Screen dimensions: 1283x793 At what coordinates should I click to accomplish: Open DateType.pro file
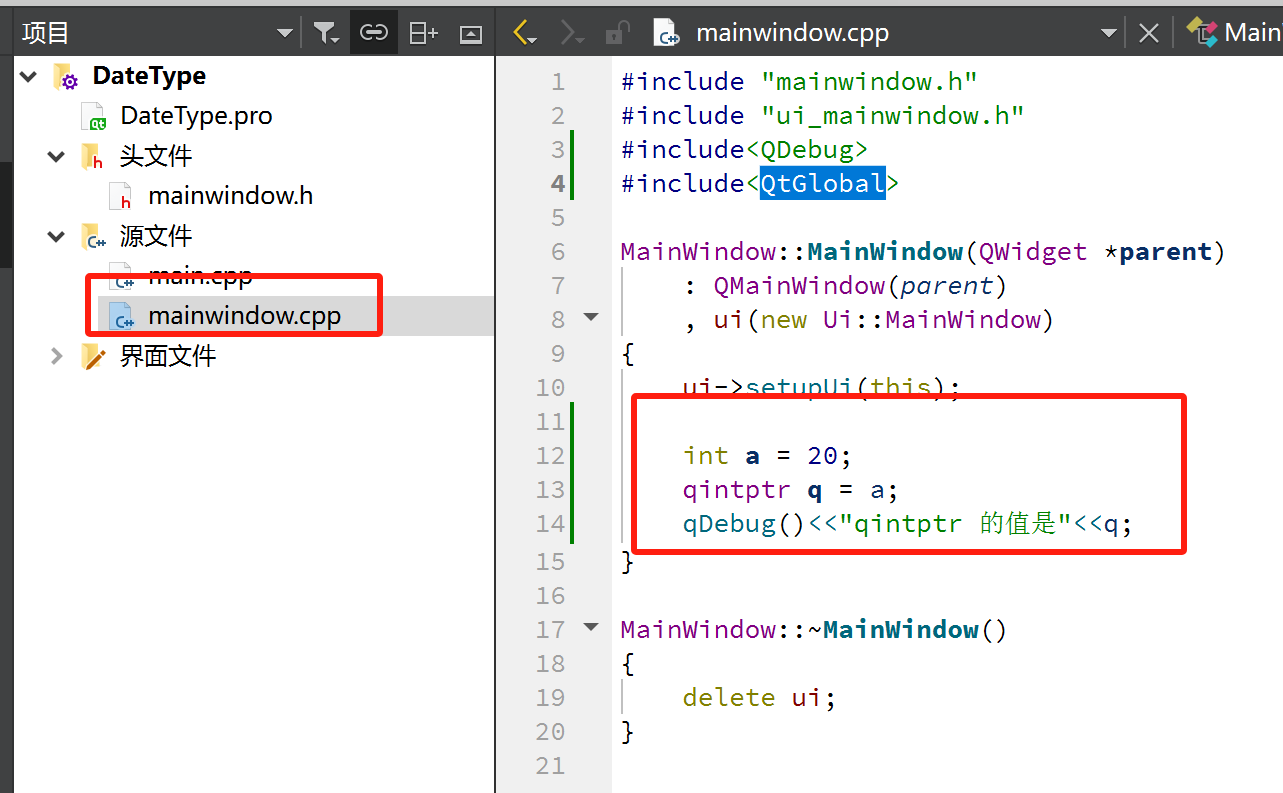tap(196, 116)
